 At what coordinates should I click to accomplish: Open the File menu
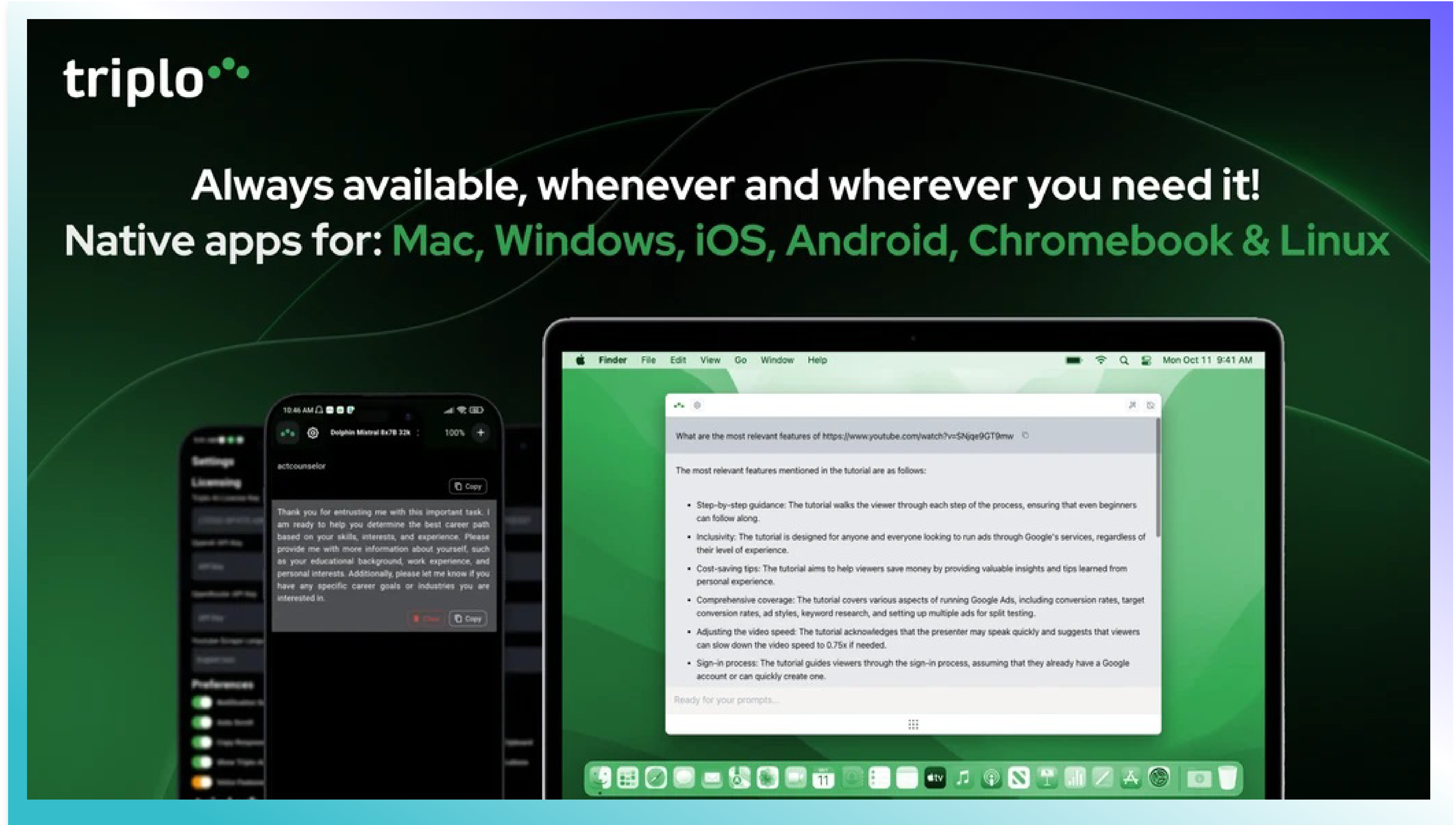[648, 360]
